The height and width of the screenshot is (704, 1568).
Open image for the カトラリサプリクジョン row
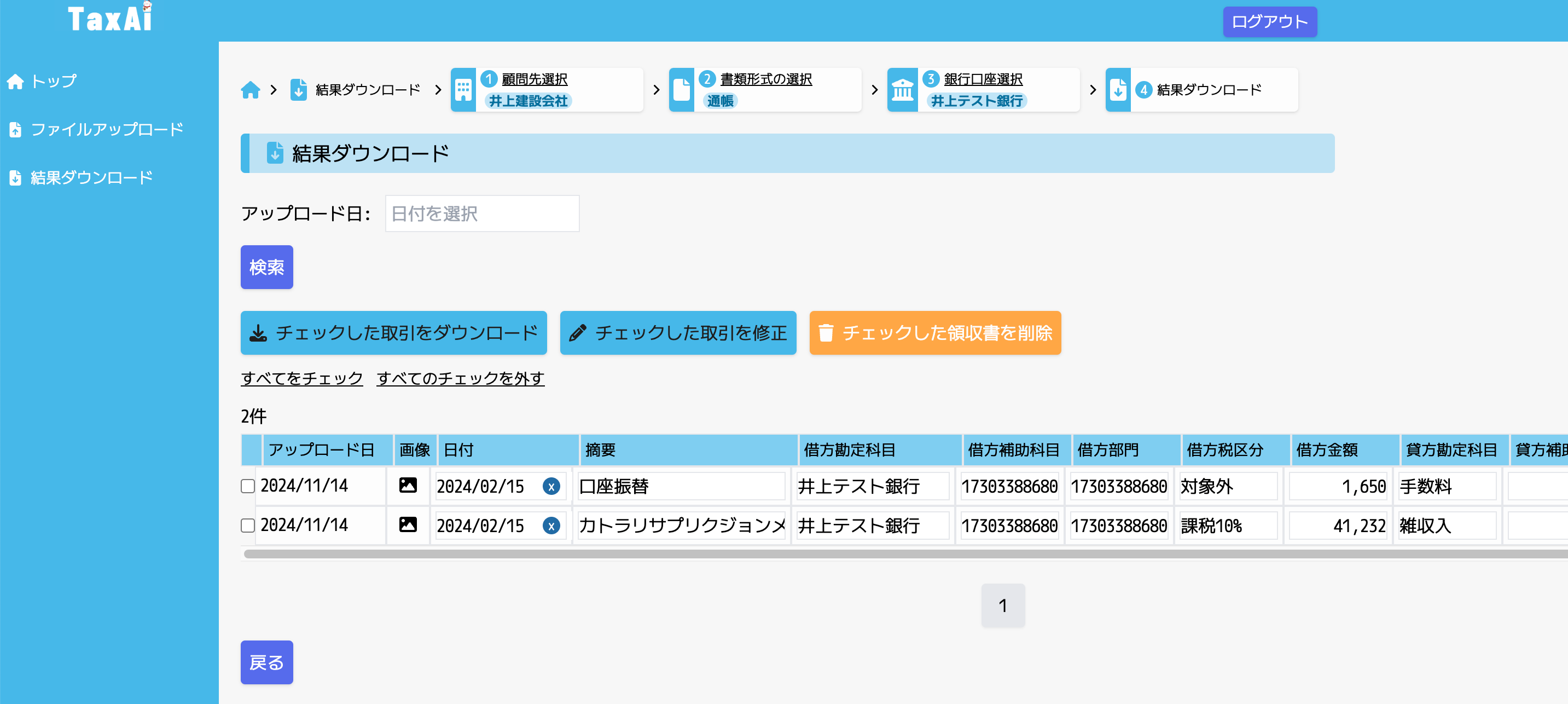point(408,524)
